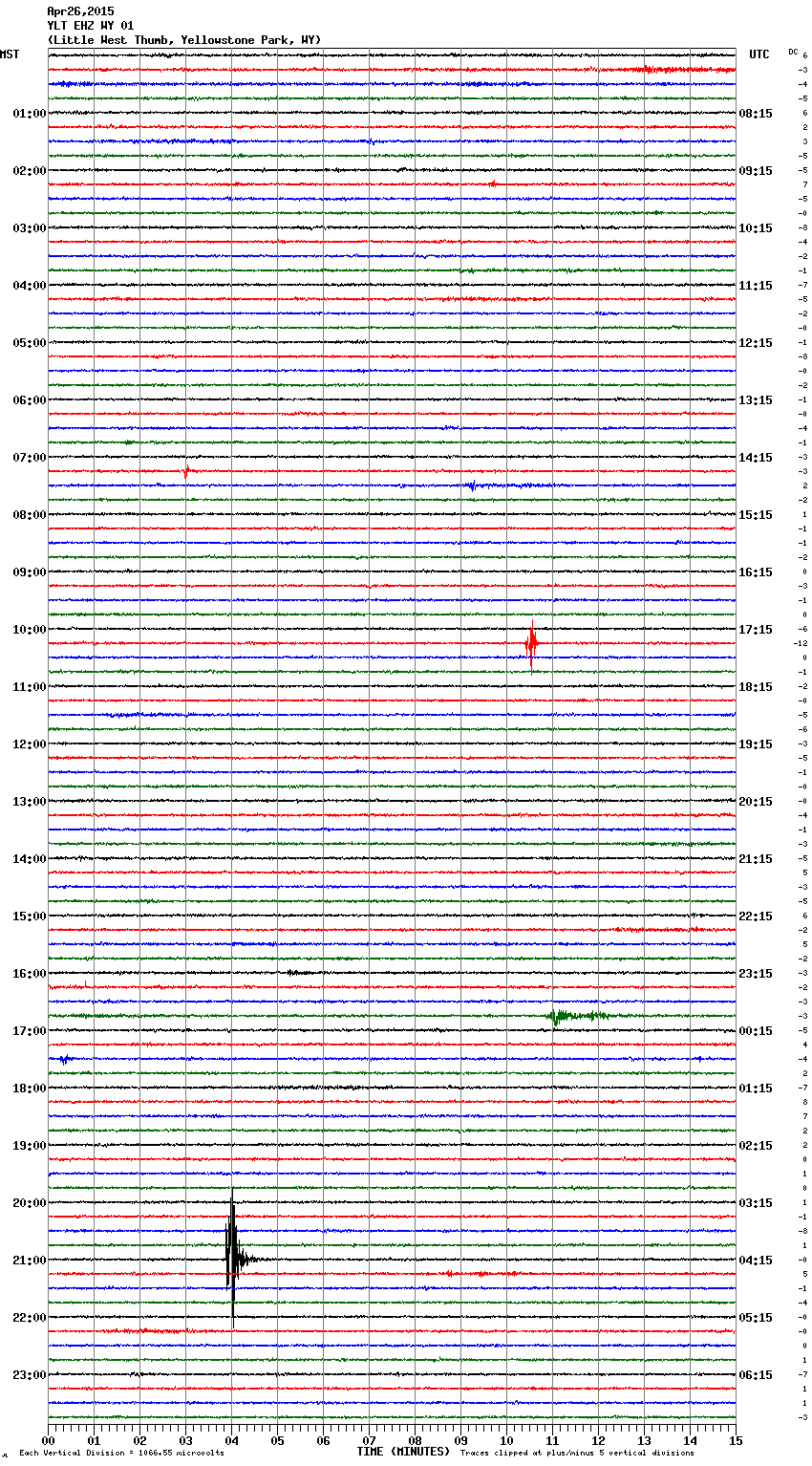Click the 20:15 UTC time label
The width and height of the screenshot is (812, 1466).
pyautogui.click(x=756, y=802)
